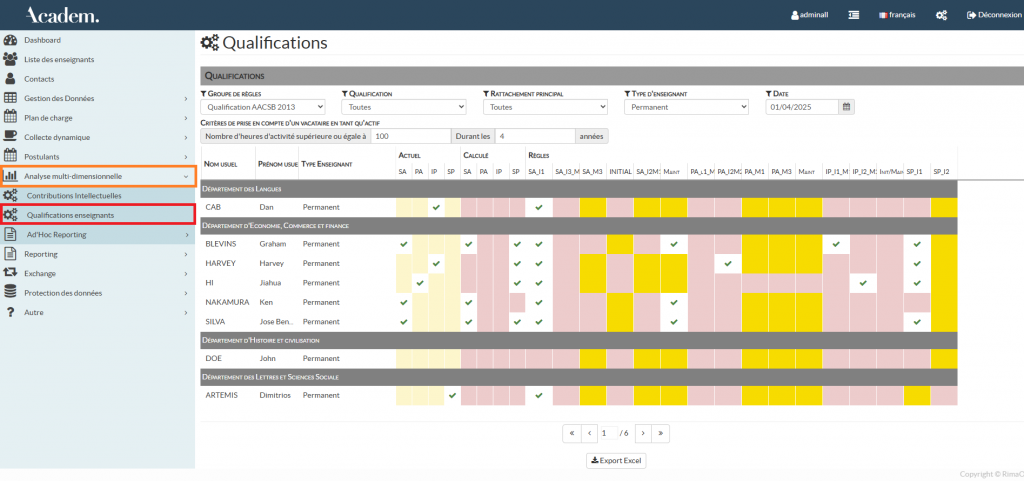Open the Groupe de règles dropdown
This screenshot has width=1024, height=481.
pos(263,107)
